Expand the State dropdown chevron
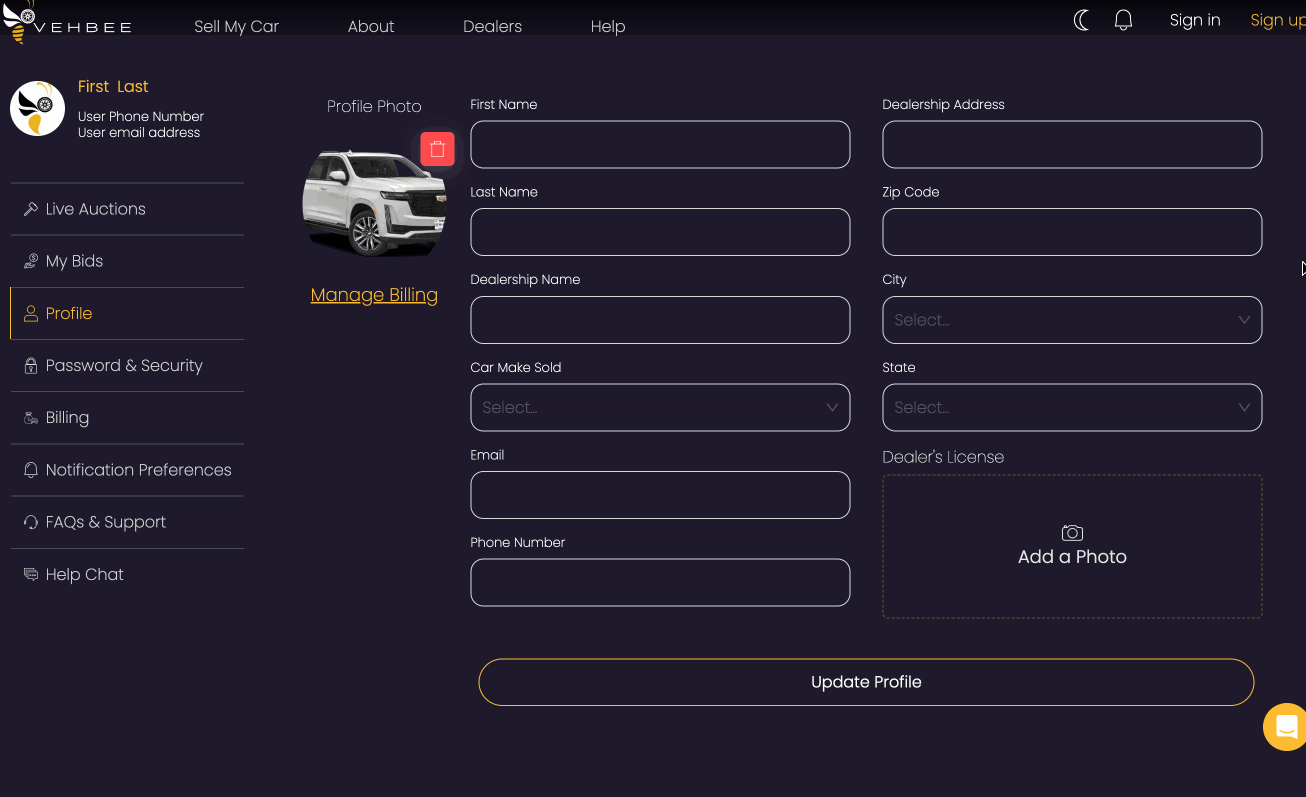 pos(1244,408)
